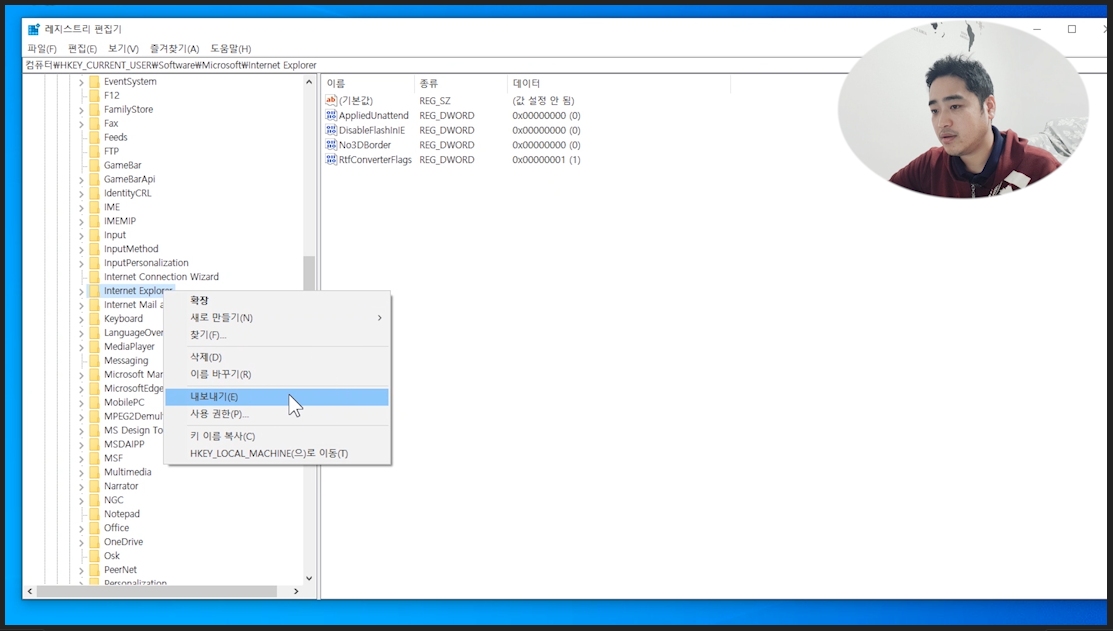
Task: Click the Registry Editor app icon in the title bar
Action: point(33,29)
